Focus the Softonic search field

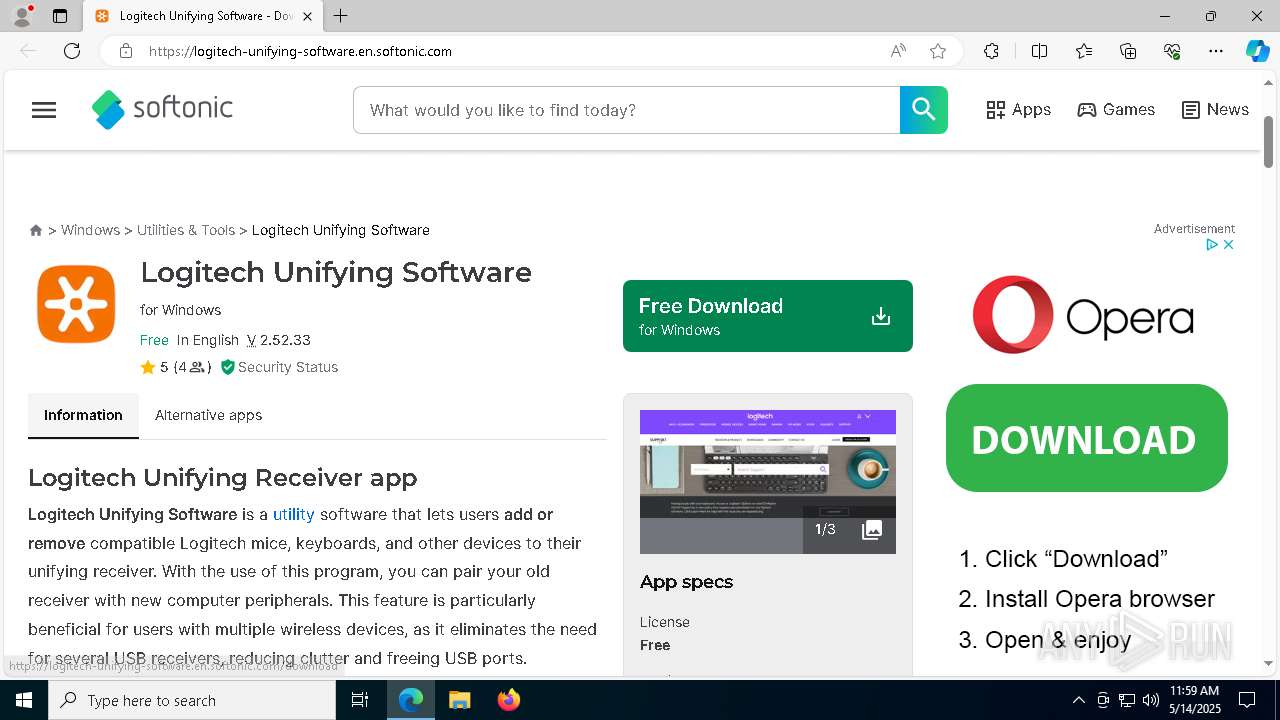pyautogui.click(x=626, y=110)
